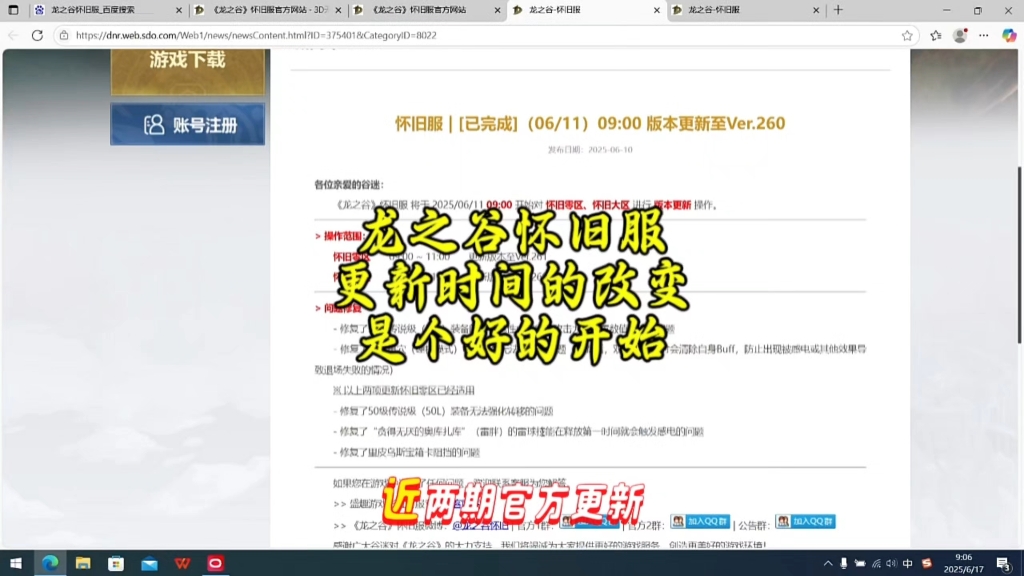This screenshot has width=1024, height=576.
Task: Add this page to favorites star
Action: (x=907, y=36)
